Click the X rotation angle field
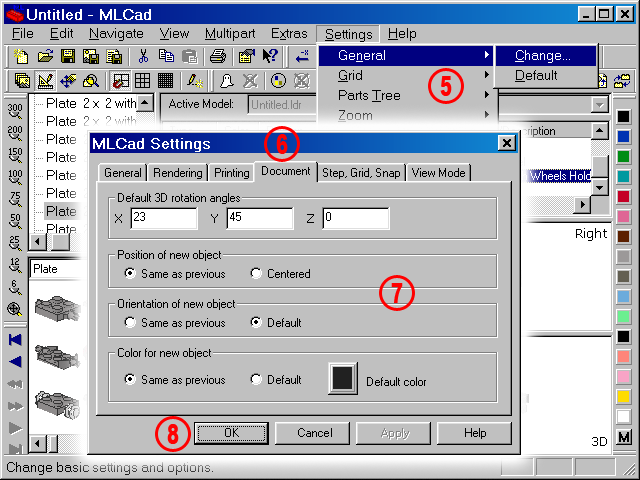Viewport: 640px width, 480px height. pyautogui.click(x=164, y=218)
